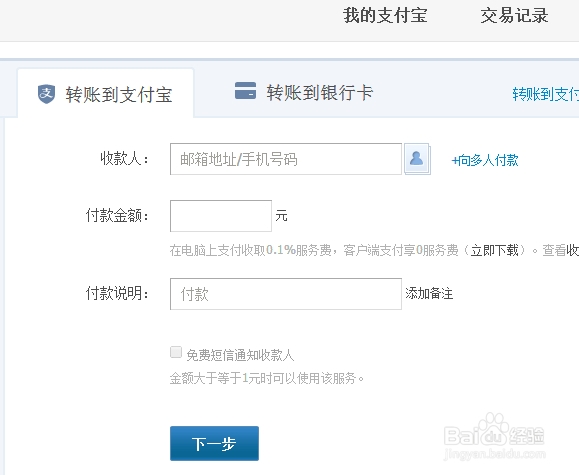
Task: Click the 下一步 button
Action: 214,444
